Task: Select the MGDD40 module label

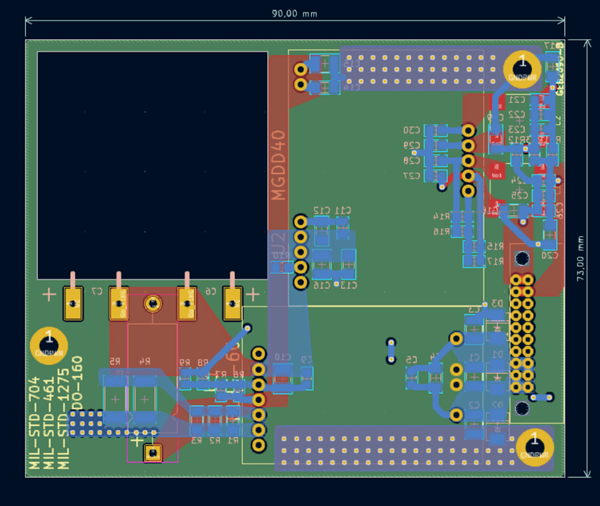Action: click(279, 167)
